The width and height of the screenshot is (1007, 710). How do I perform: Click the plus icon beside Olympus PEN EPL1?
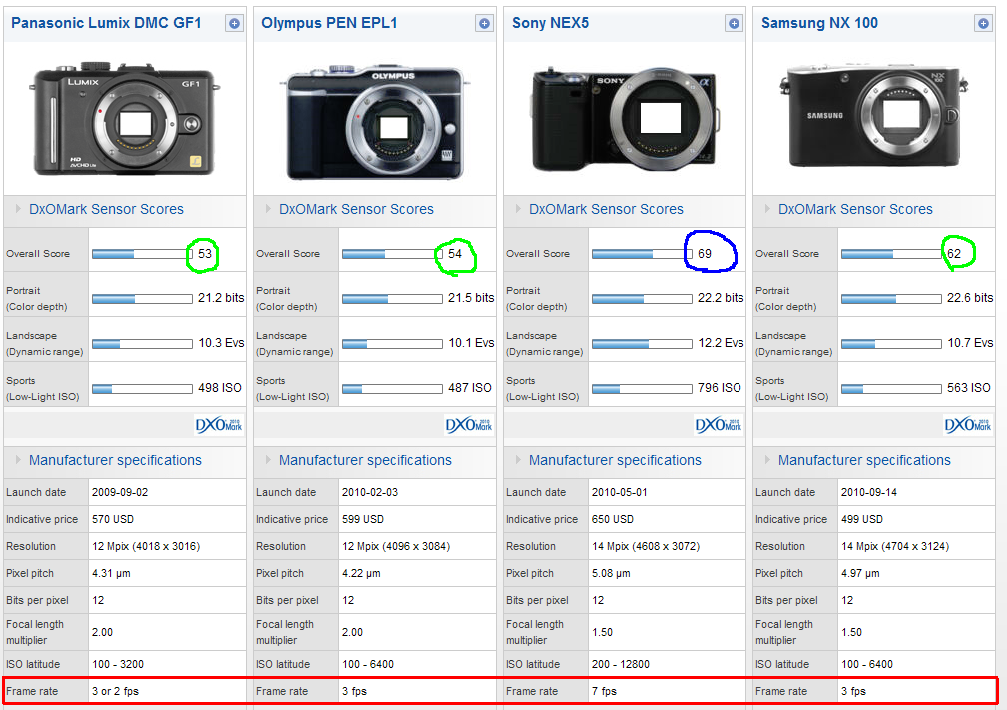484,24
